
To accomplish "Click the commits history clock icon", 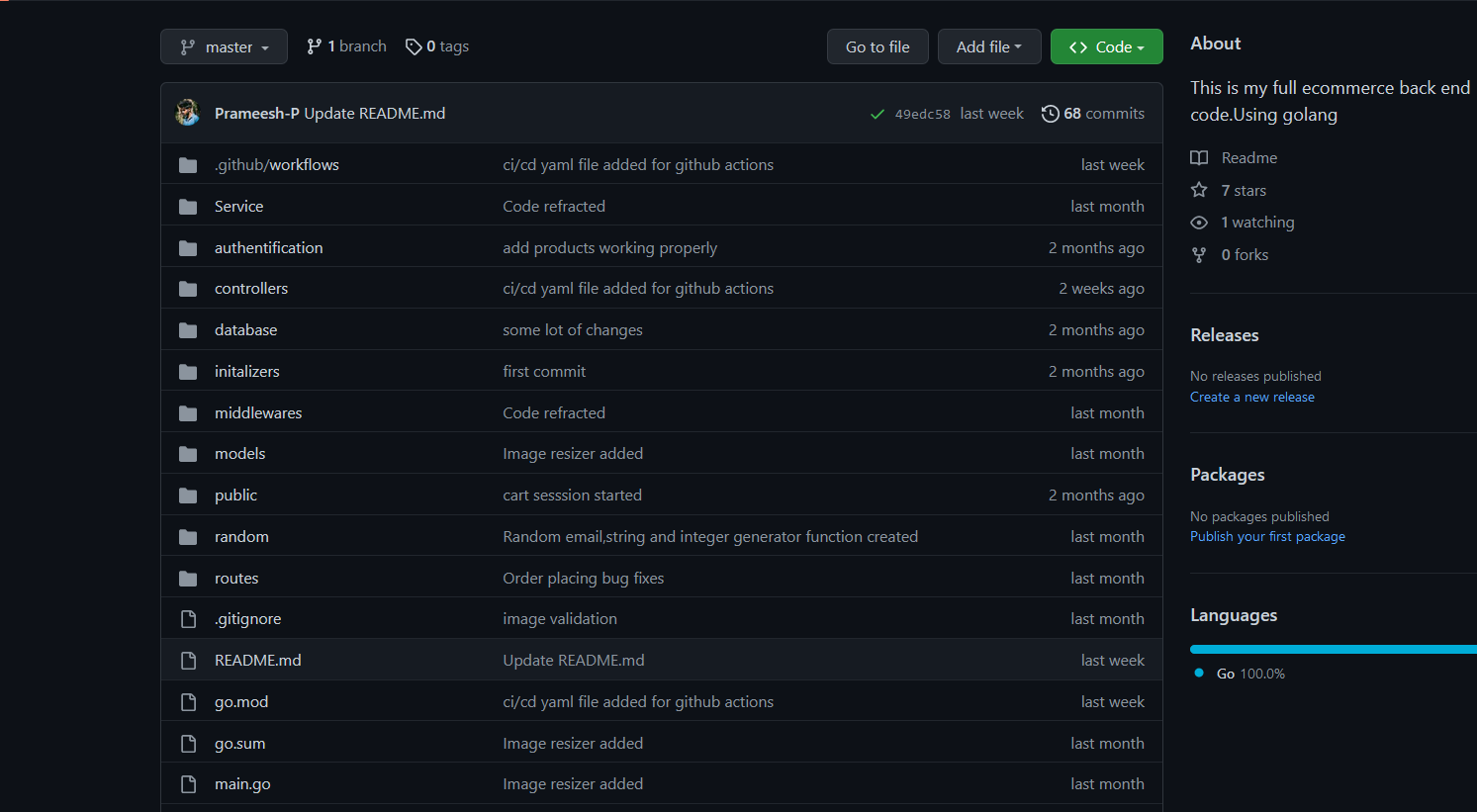I will pyautogui.click(x=1051, y=114).
